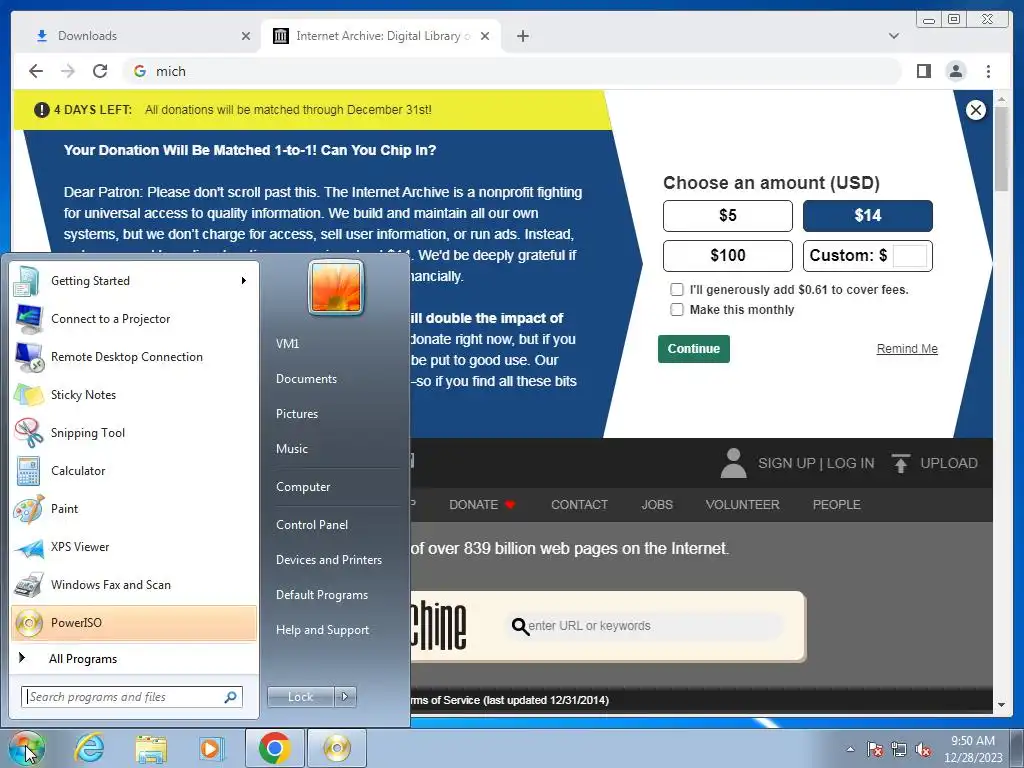Reload the current page
Viewport: 1024px width, 768px height.
pos(100,71)
